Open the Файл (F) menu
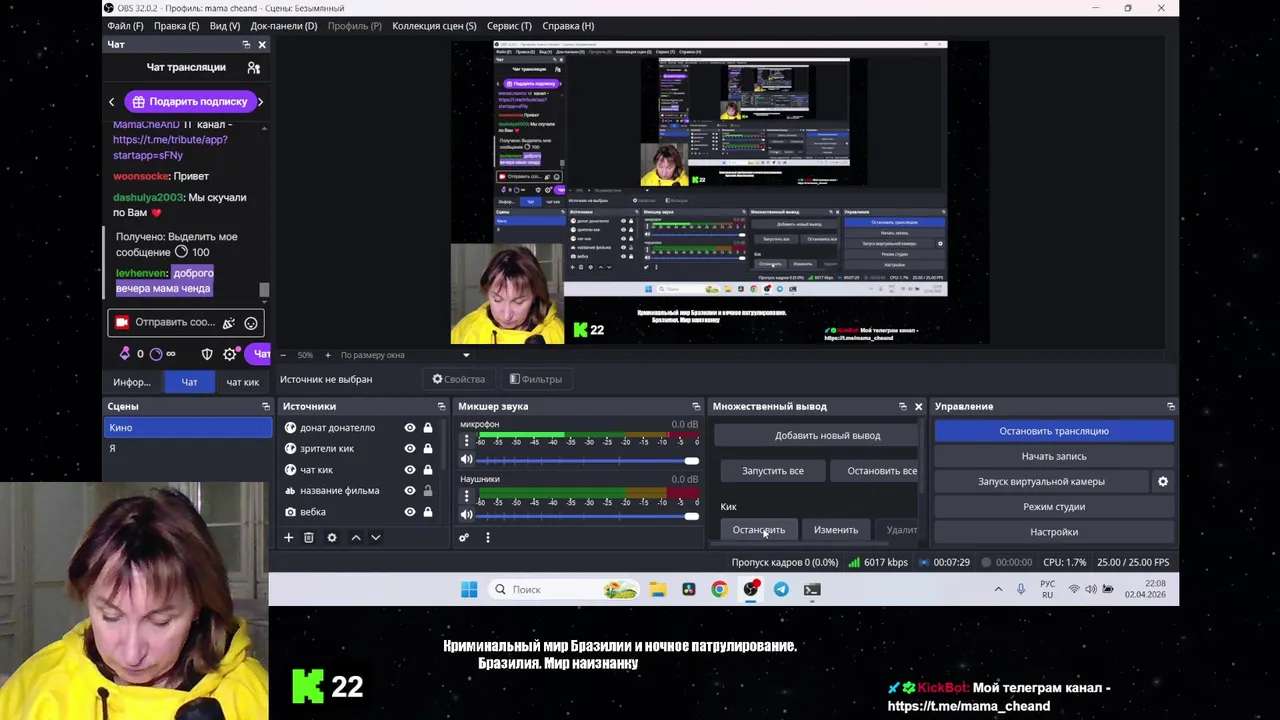 tap(125, 26)
